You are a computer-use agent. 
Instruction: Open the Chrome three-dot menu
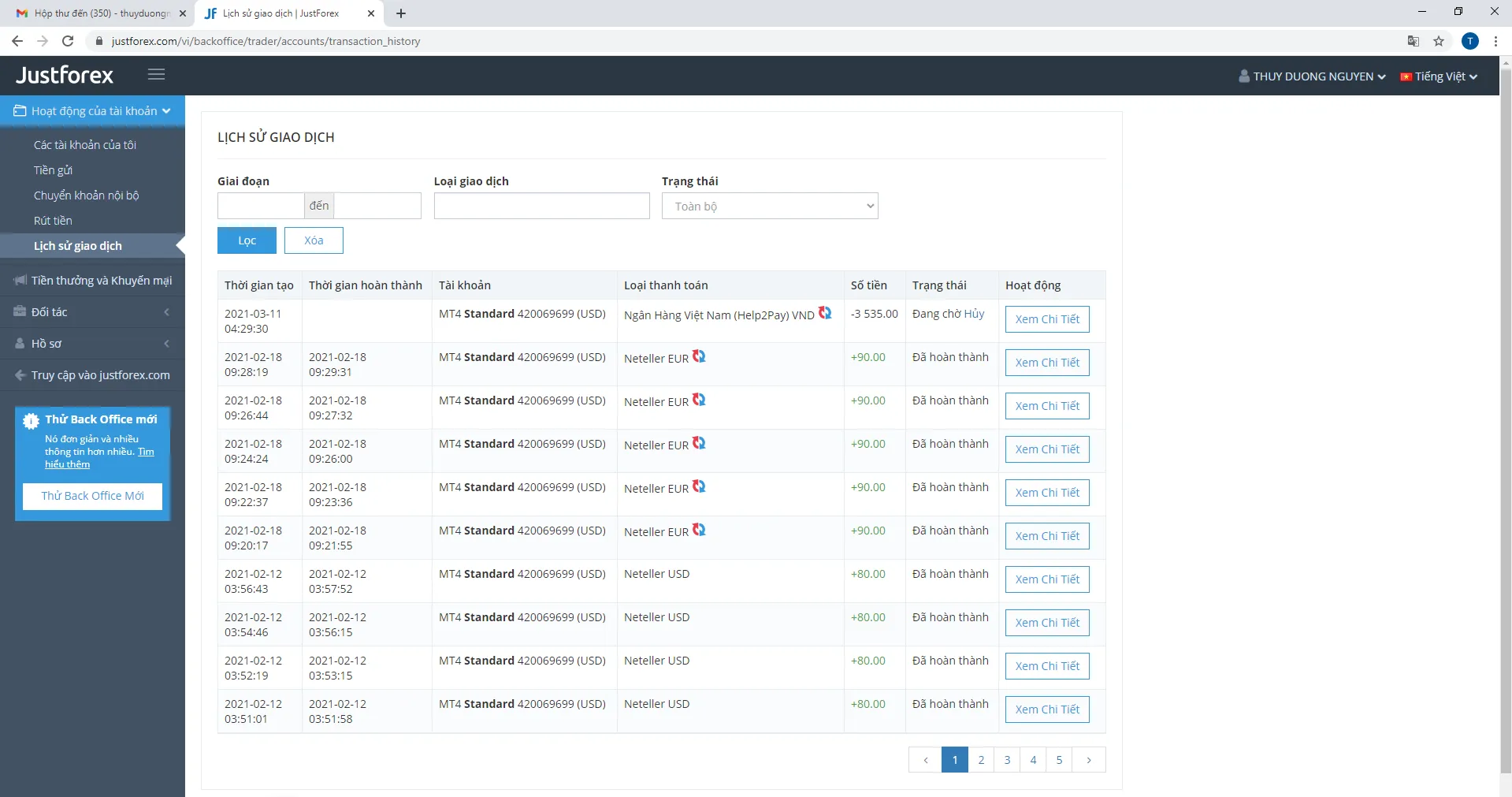tap(1495, 41)
